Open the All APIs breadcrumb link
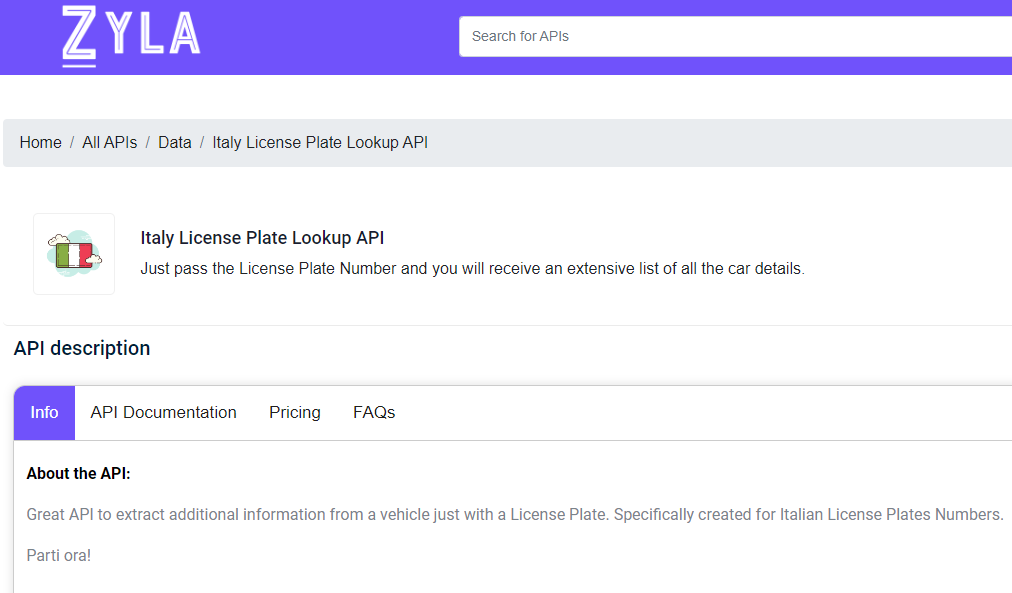This screenshot has height=593, width=1012. (110, 143)
